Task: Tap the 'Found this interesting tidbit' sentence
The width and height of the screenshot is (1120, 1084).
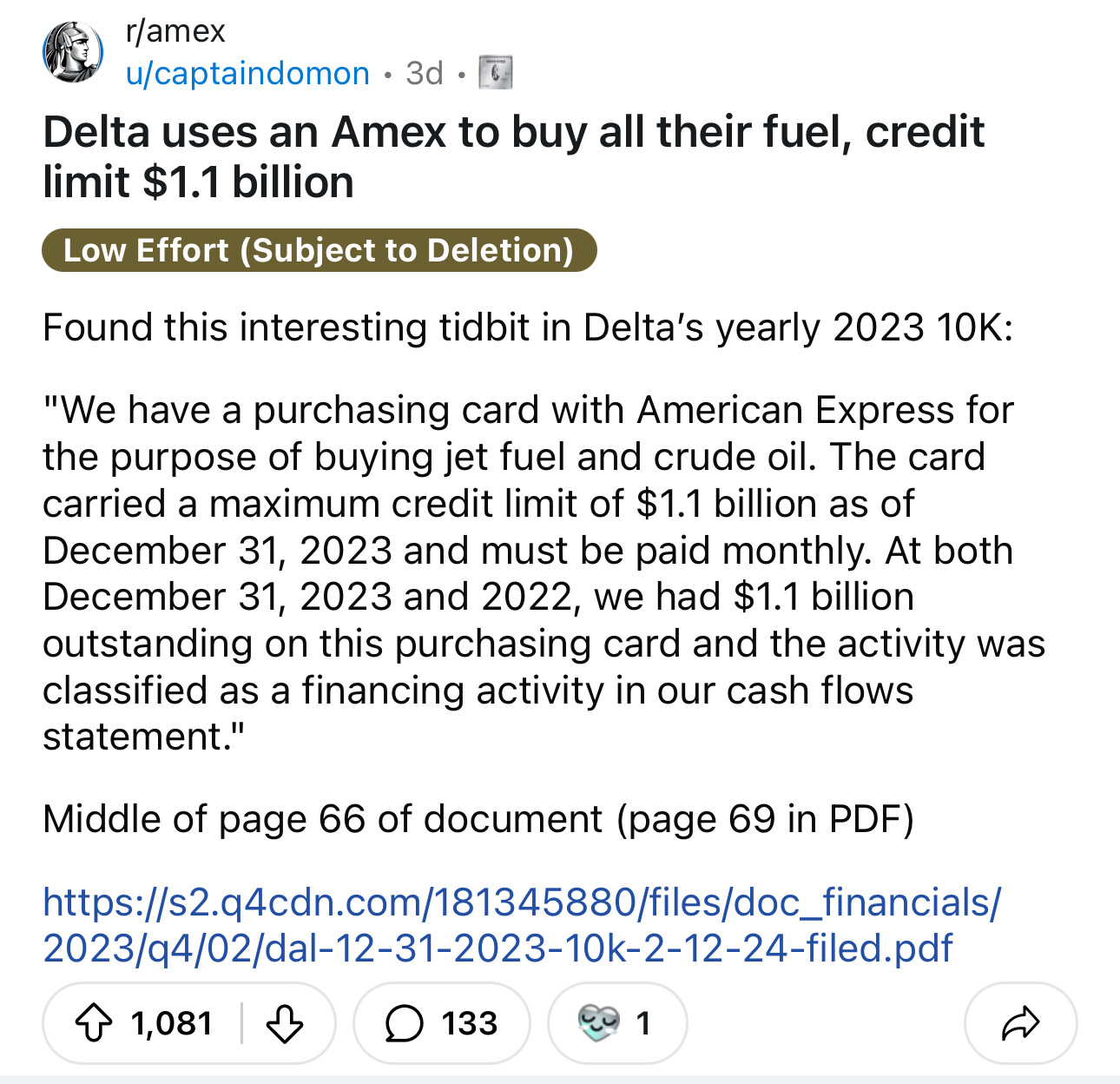Action: click(527, 327)
